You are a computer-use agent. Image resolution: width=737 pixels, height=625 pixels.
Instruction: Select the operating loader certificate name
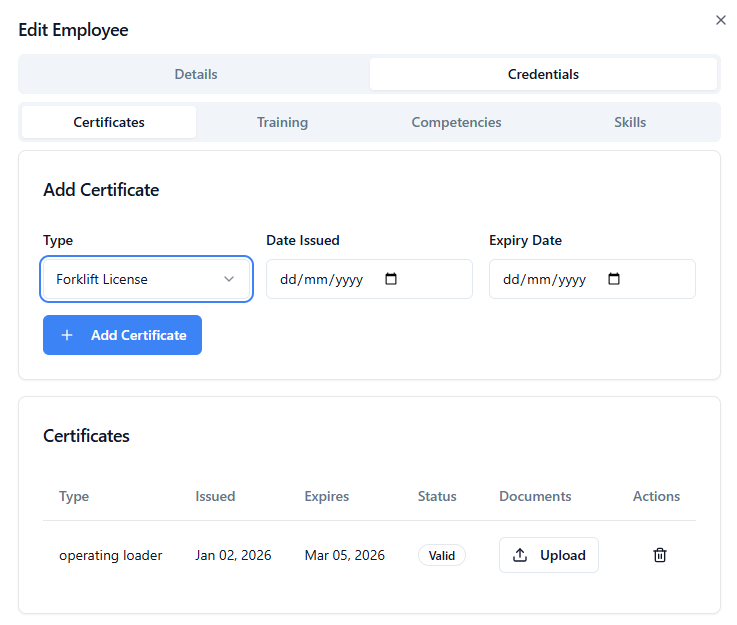(x=110, y=555)
